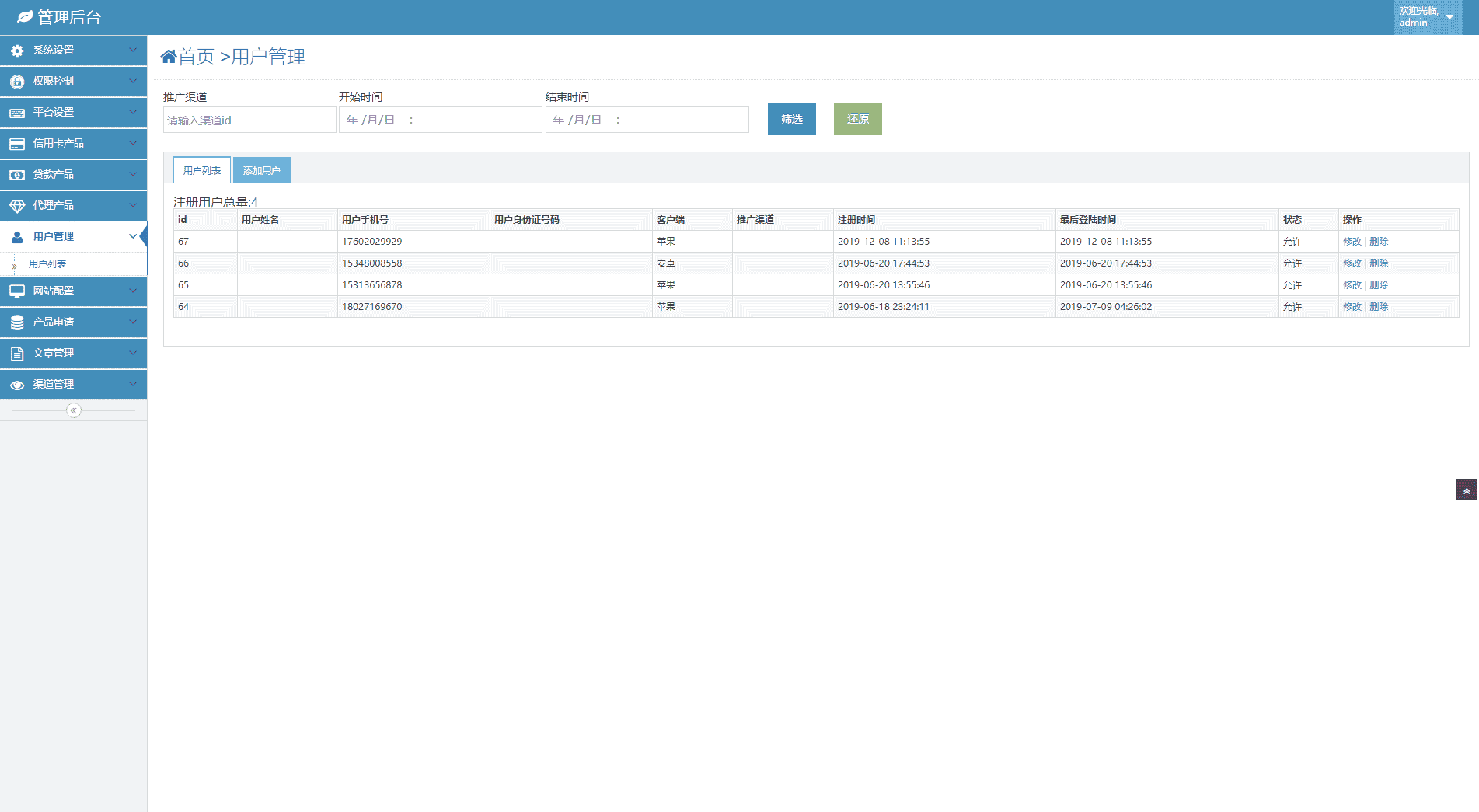The image size is (1479, 812).
Task: Open the admin account dropdown
Action: pyautogui.click(x=1449, y=17)
